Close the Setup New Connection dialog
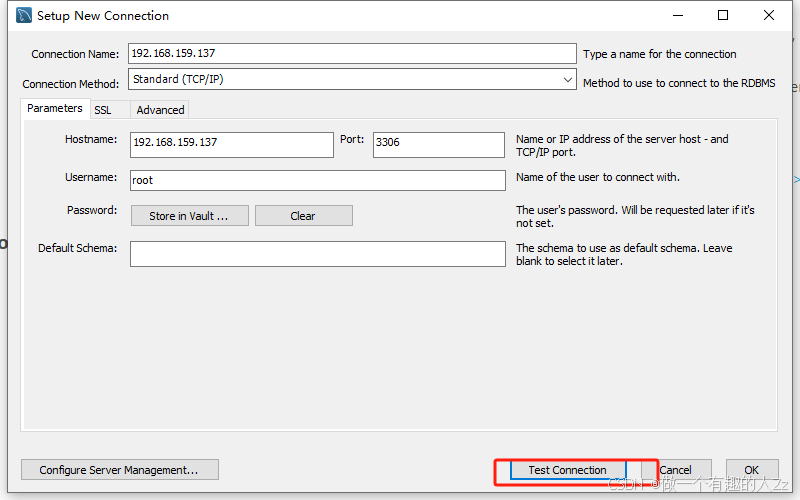This screenshot has width=800, height=500. point(769,15)
